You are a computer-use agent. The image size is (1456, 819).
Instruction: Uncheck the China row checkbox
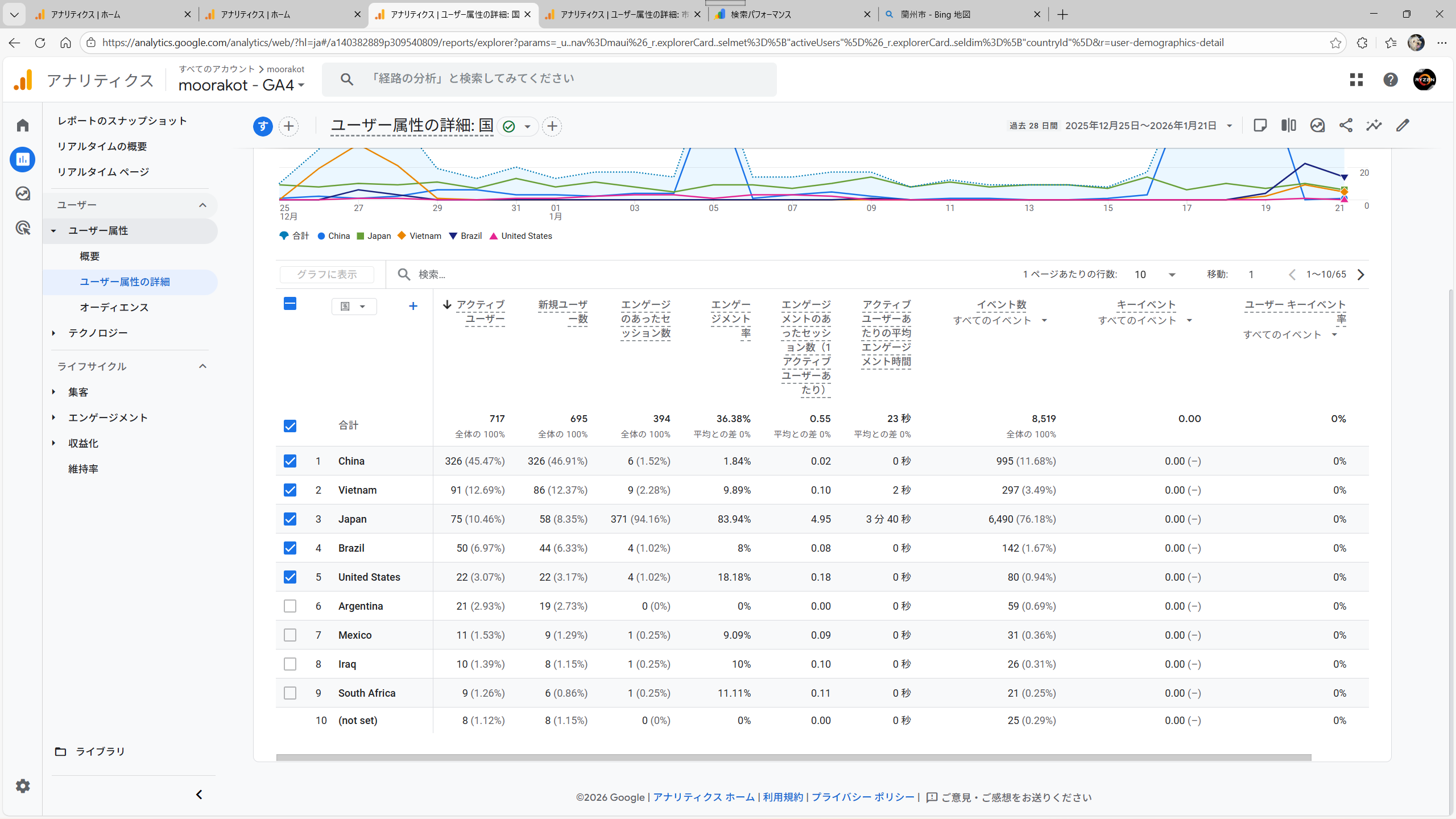click(x=290, y=461)
